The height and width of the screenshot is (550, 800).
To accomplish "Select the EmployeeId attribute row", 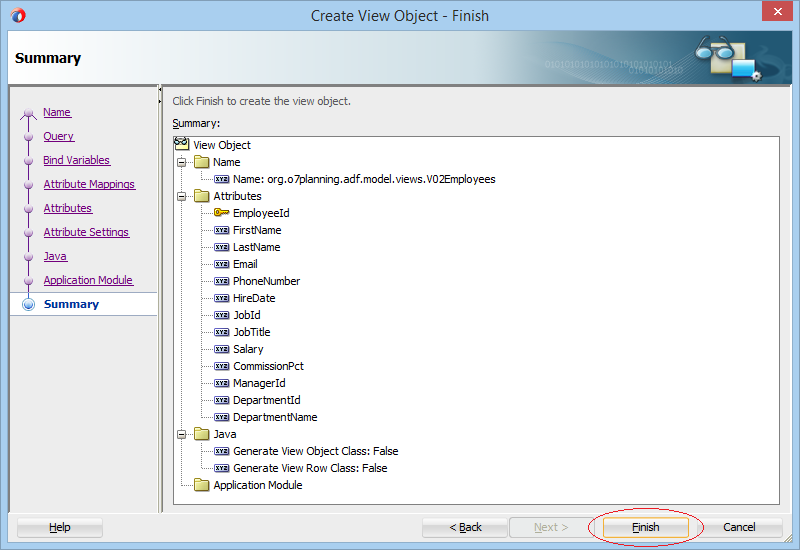I will click(261, 213).
